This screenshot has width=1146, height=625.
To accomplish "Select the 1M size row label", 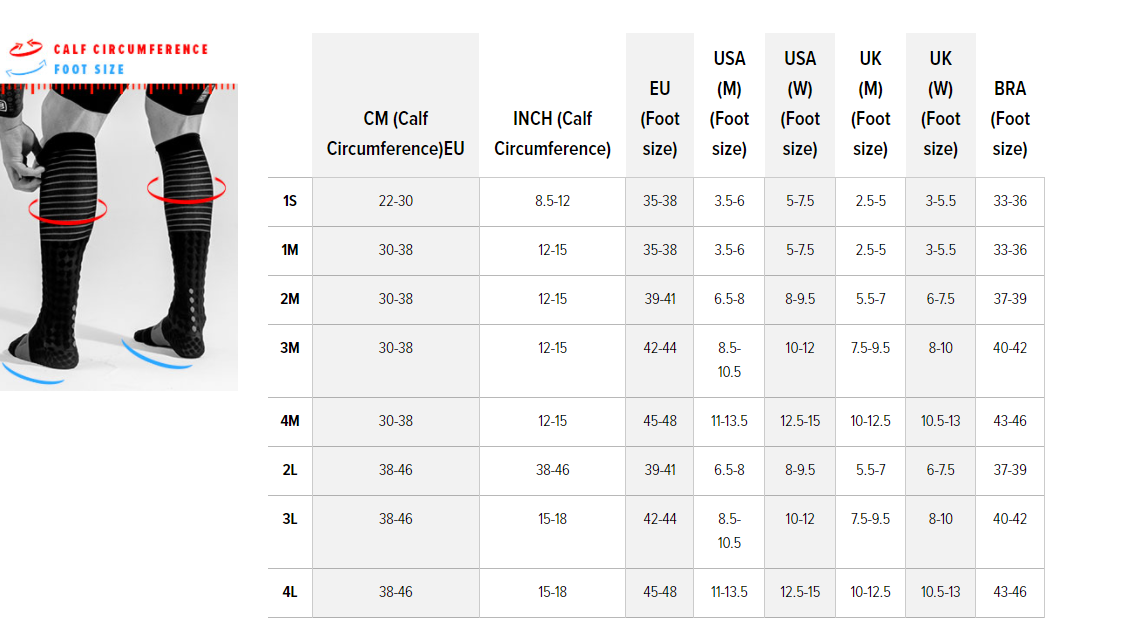I will (x=290, y=250).
